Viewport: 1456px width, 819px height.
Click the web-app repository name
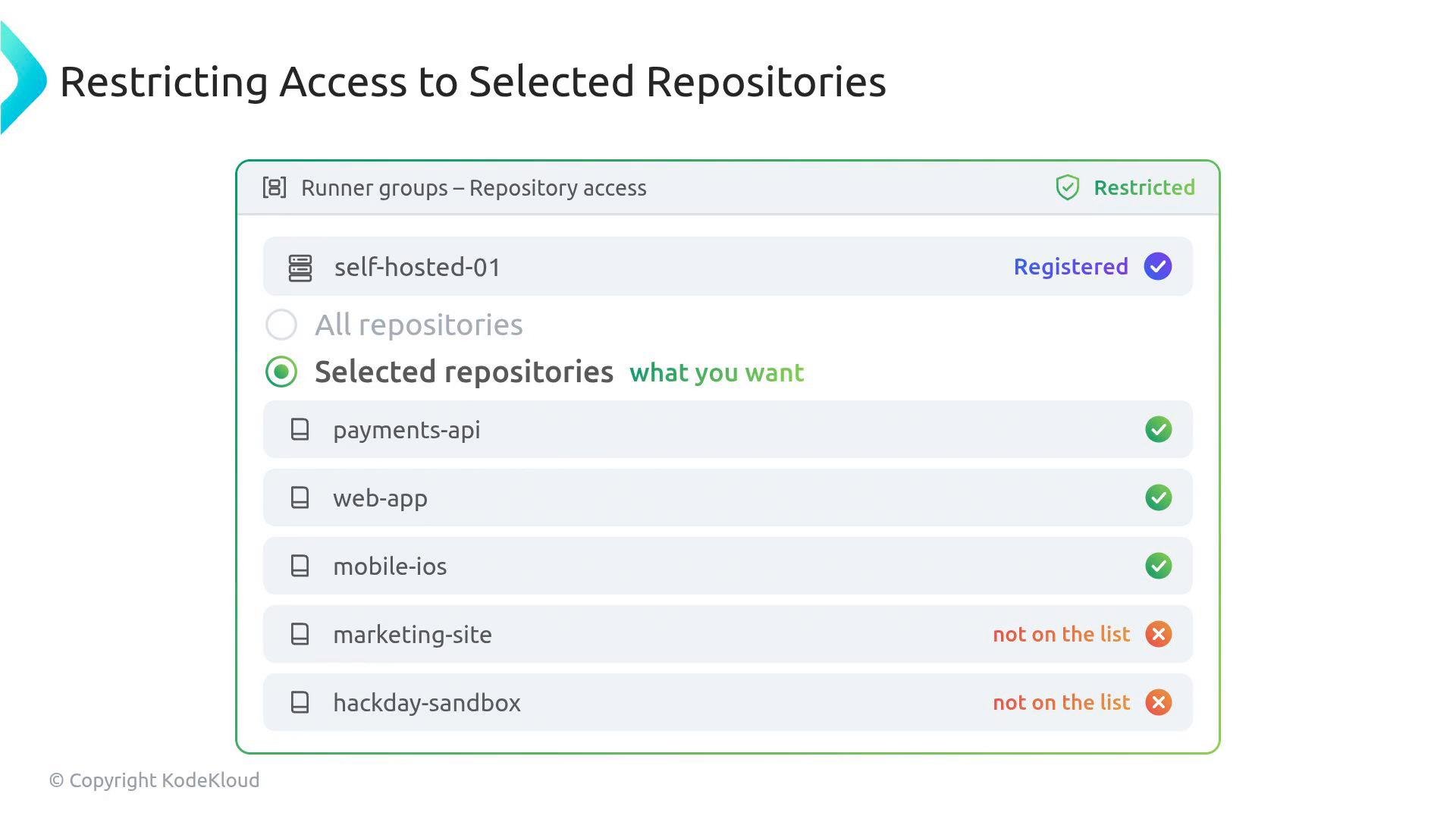coord(380,498)
